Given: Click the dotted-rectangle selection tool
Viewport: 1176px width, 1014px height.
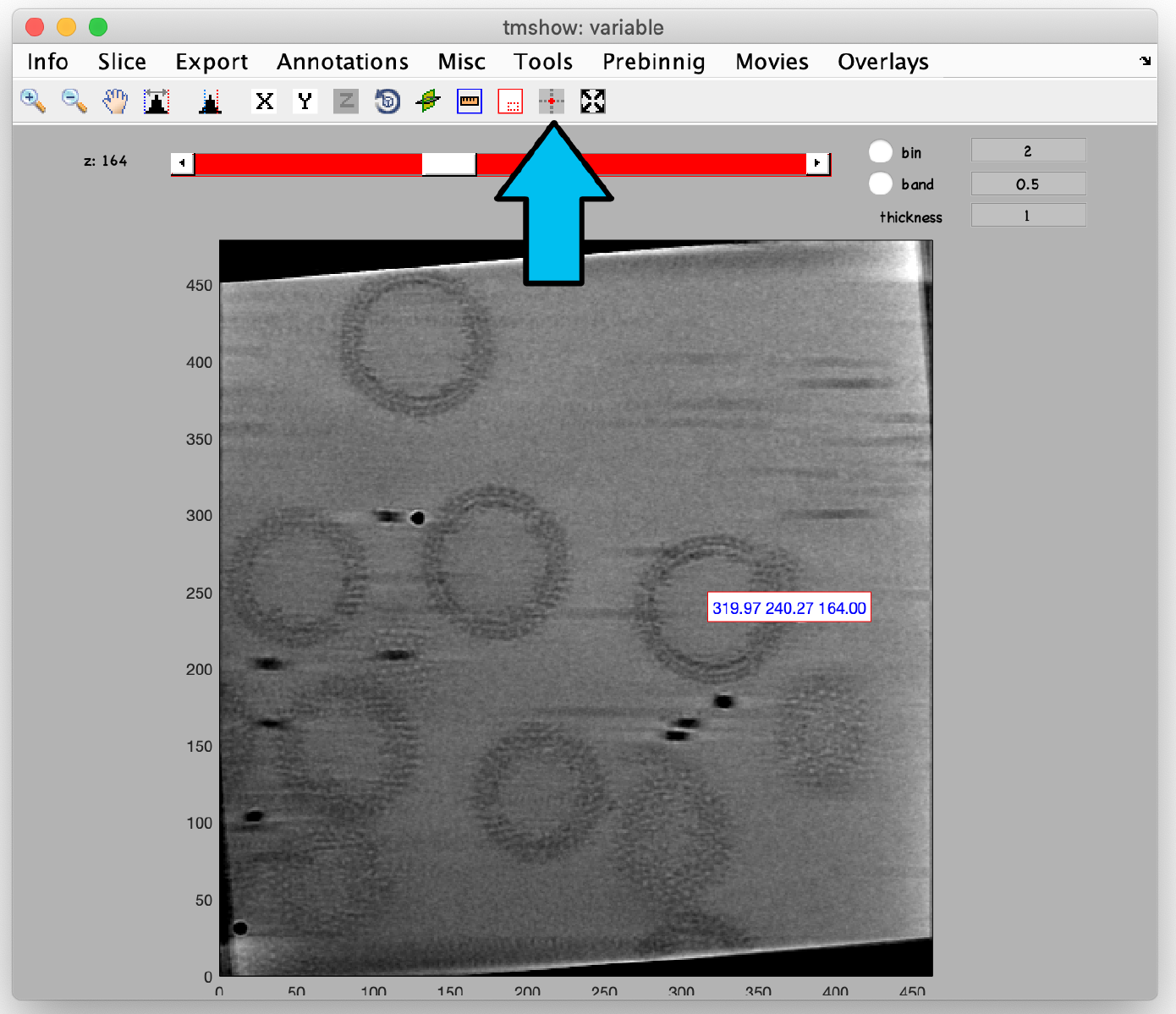Looking at the screenshot, I should click(x=510, y=101).
